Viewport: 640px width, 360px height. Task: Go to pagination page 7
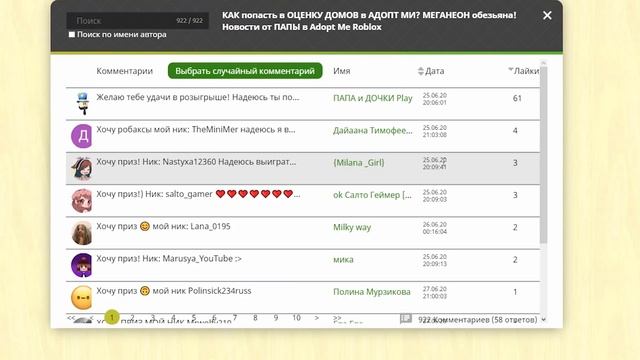(x=235, y=318)
